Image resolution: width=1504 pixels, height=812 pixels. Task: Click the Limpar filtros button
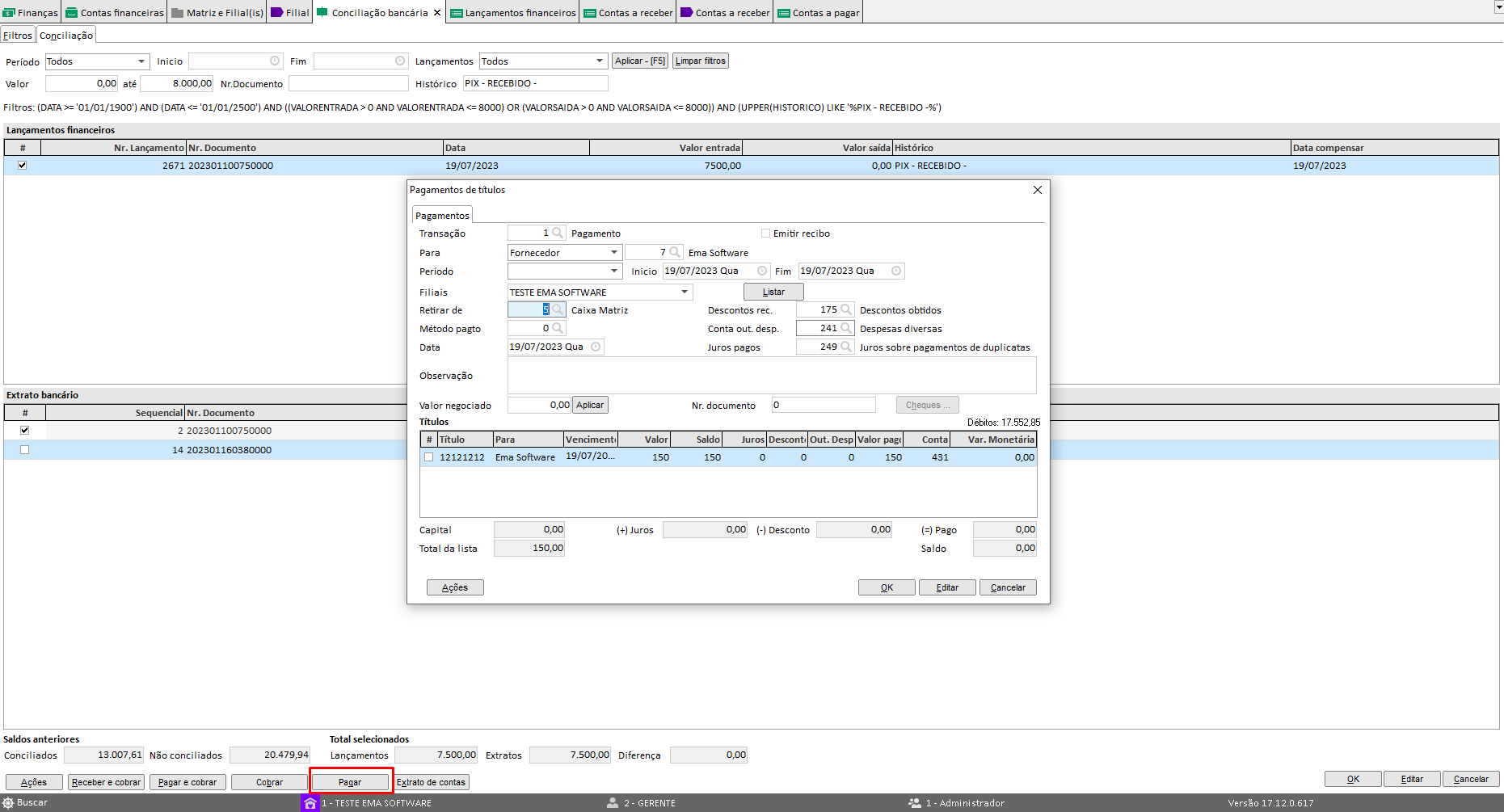pyautogui.click(x=701, y=61)
